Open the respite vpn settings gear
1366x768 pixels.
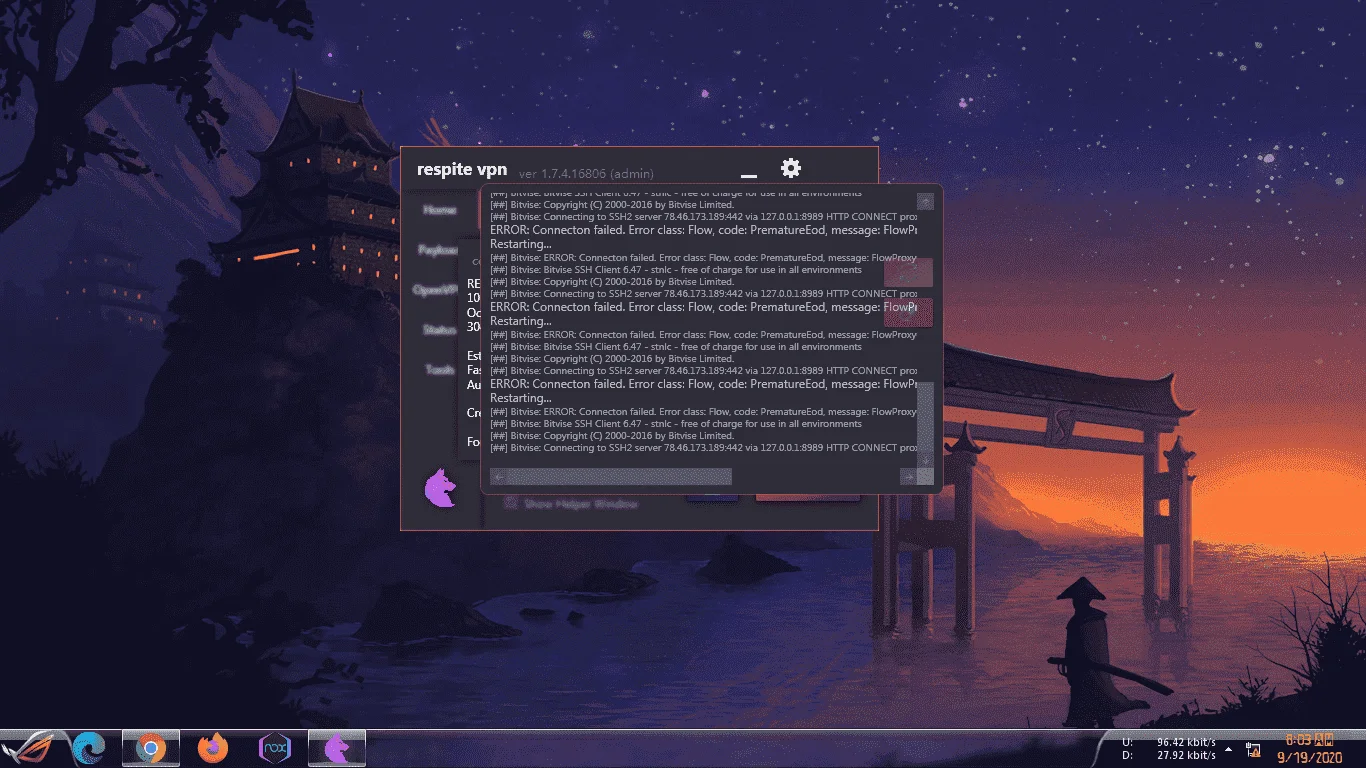790,168
